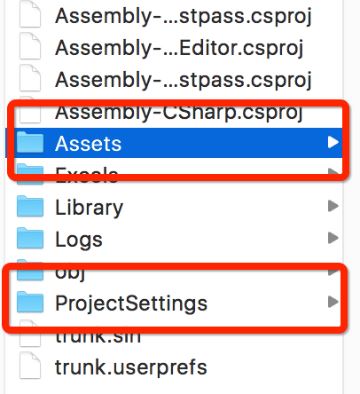Image resolution: width=360 pixels, height=394 pixels.
Task: Select the Logs folder name
Action: click(x=79, y=240)
